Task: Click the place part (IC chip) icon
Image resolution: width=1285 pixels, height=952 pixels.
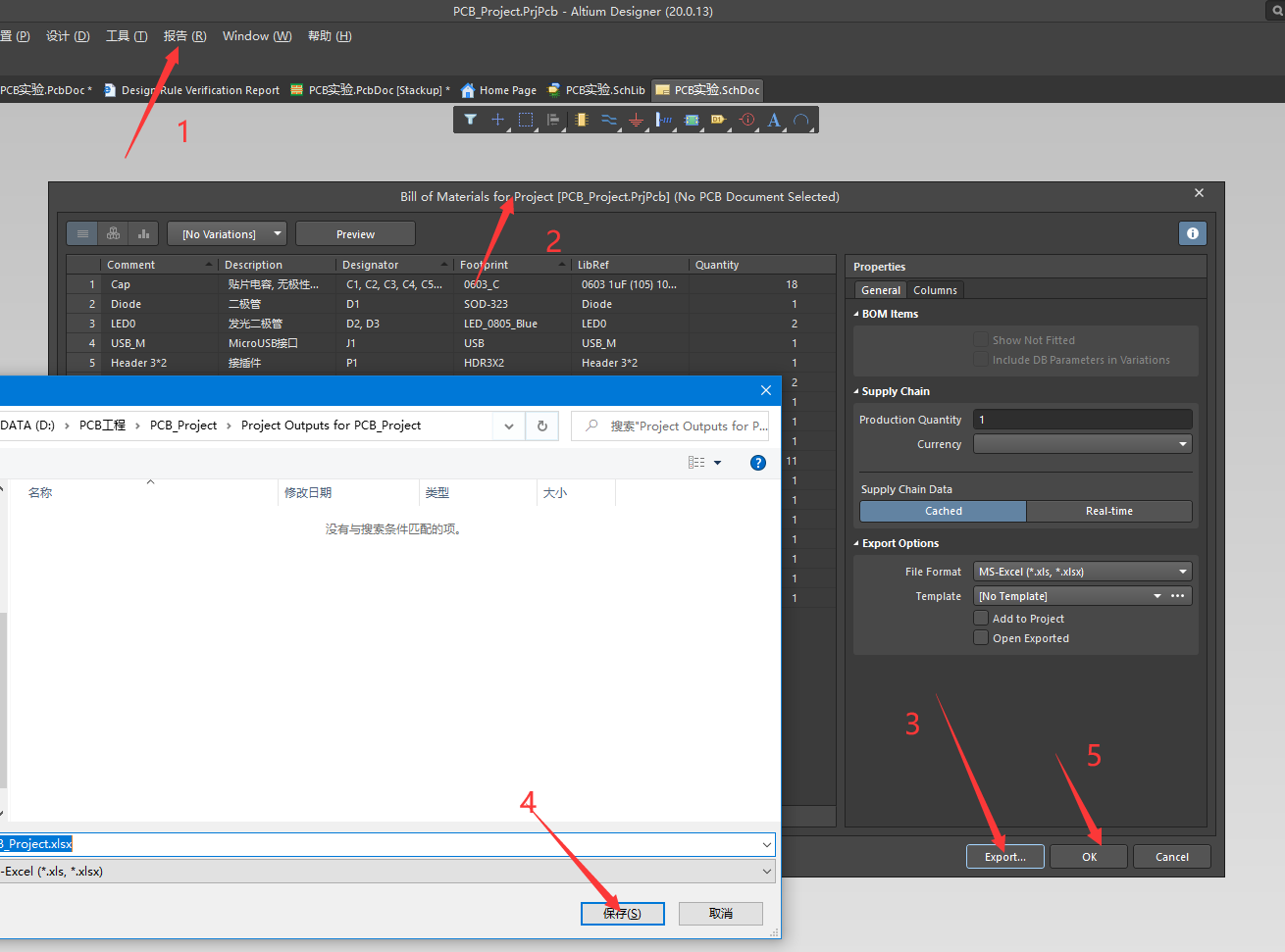Action: 582,120
